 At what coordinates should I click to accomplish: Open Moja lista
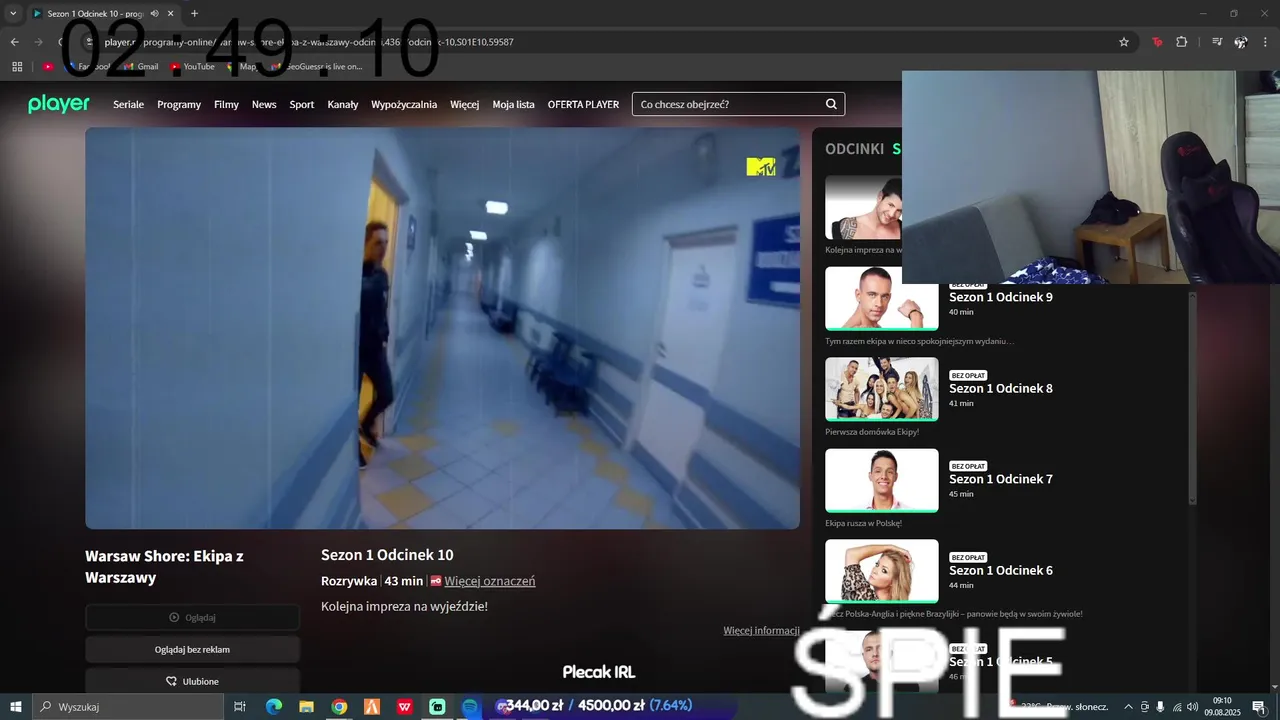pos(514,104)
